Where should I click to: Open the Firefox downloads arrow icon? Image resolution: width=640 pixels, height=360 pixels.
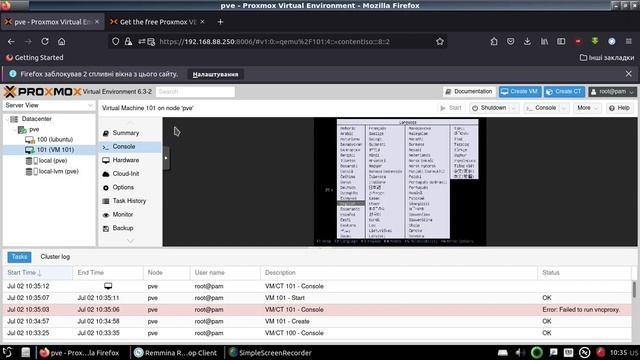coord(527,41)
